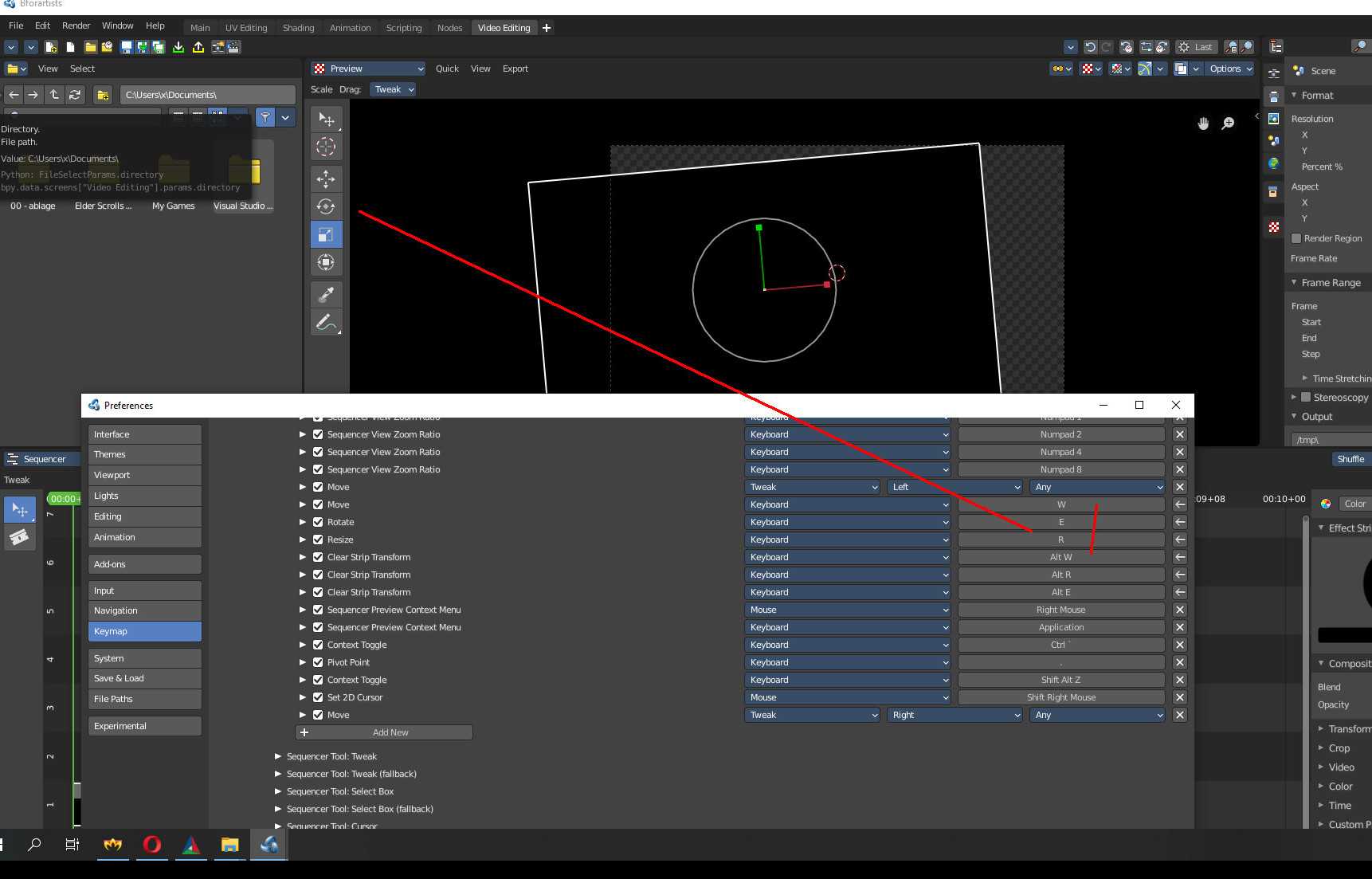Switch to the Scripting workspace tab
The width and height of the screenshot is (1372, 879).
pyautogui.click(x=404, y=27)
